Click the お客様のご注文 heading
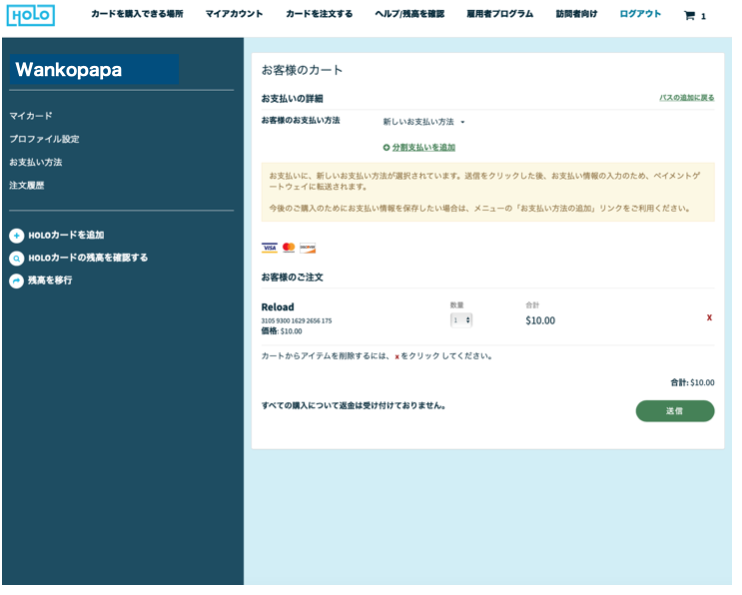The image size is (742, 595). tap(292, 277)
